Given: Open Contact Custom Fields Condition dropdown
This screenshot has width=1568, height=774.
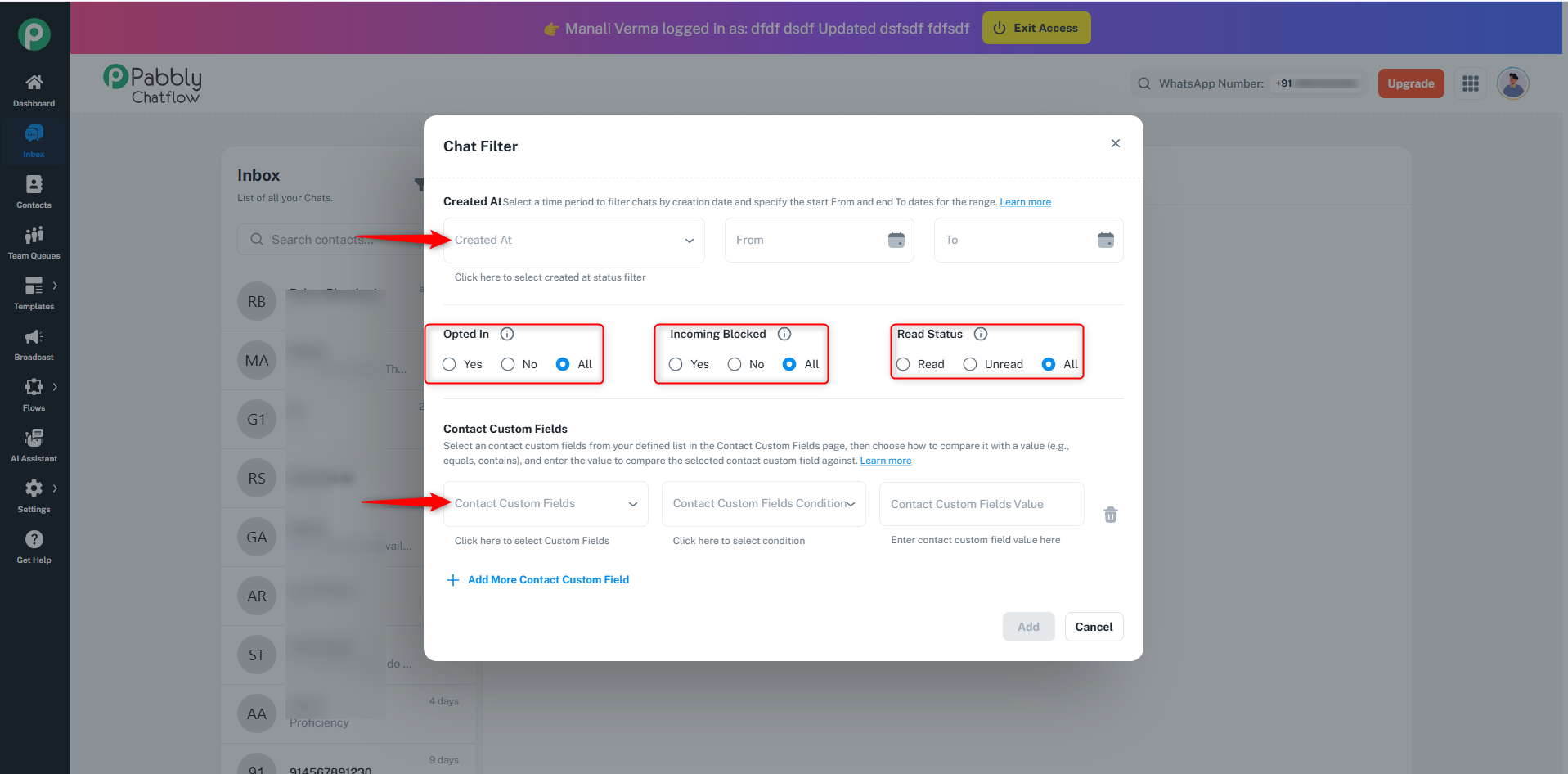Looking at the screenshot, I should click(x=763, y=504).
